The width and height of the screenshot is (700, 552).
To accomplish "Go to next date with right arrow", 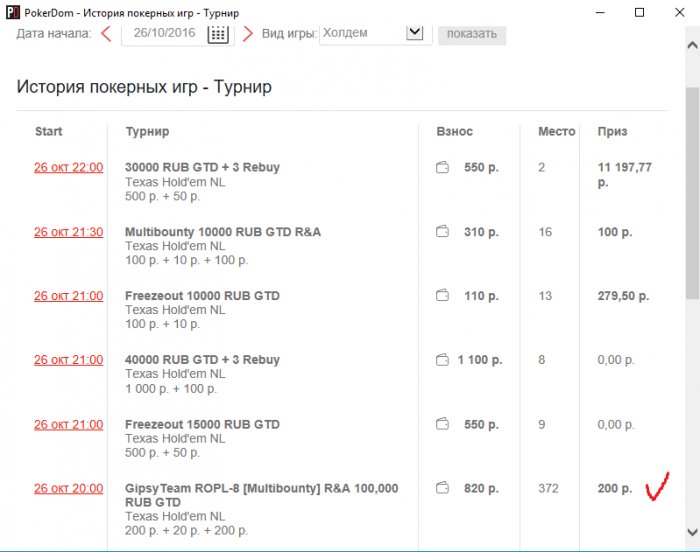I will (x=248, y=33).
